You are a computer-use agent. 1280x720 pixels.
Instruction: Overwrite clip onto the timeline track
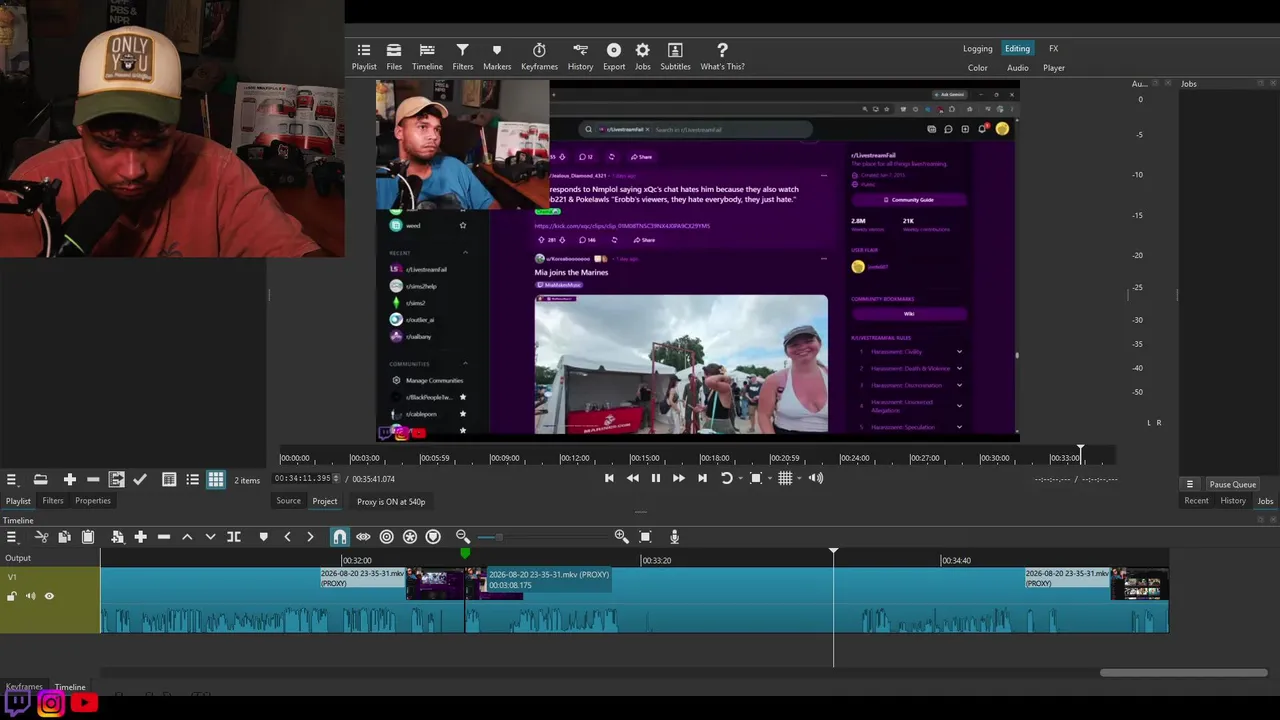pyautogui.click(x=210, y=537)
